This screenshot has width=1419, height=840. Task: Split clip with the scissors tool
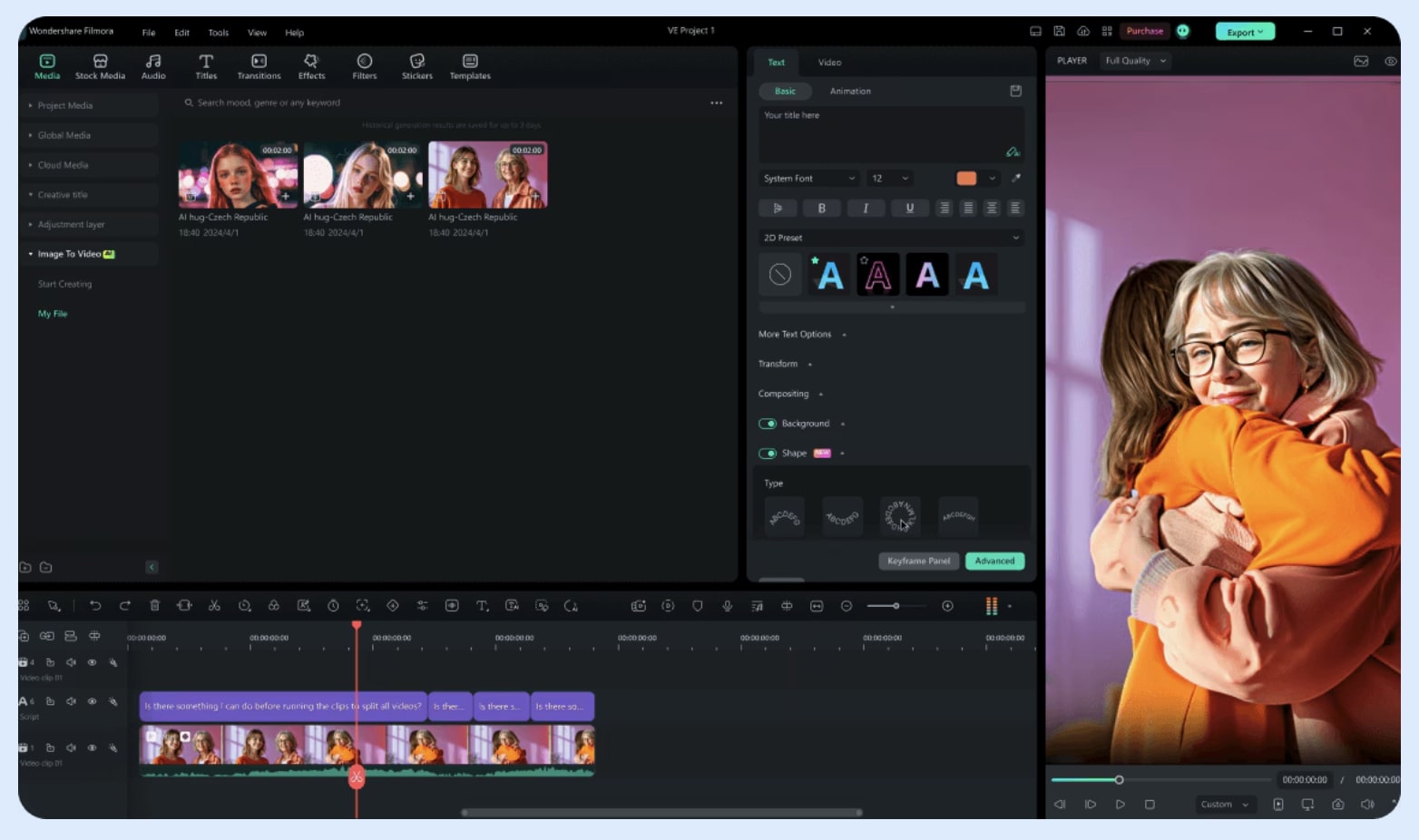(214, 606)
